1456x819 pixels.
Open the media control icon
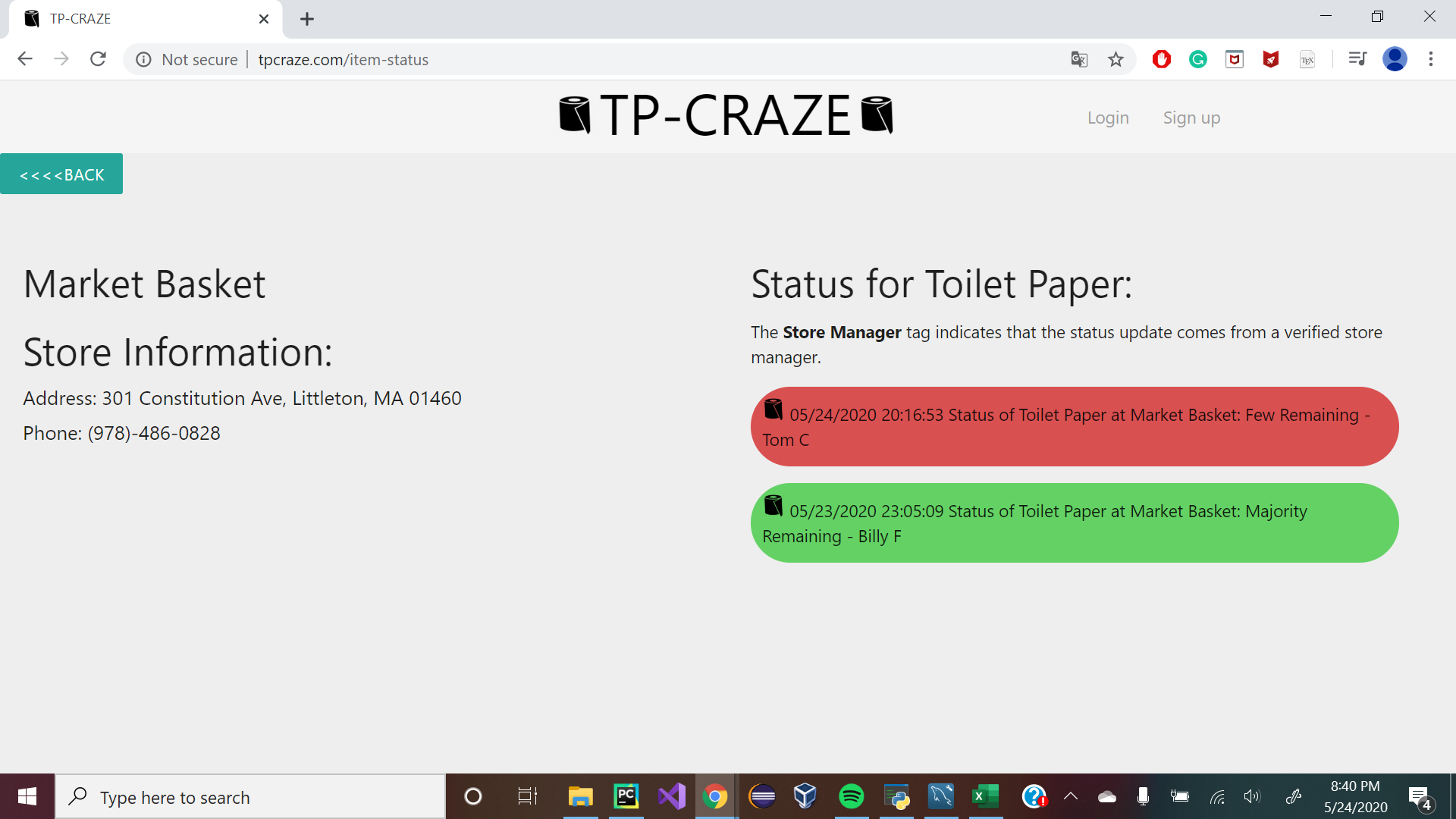pyautogui.click(x=1357, y=59)
